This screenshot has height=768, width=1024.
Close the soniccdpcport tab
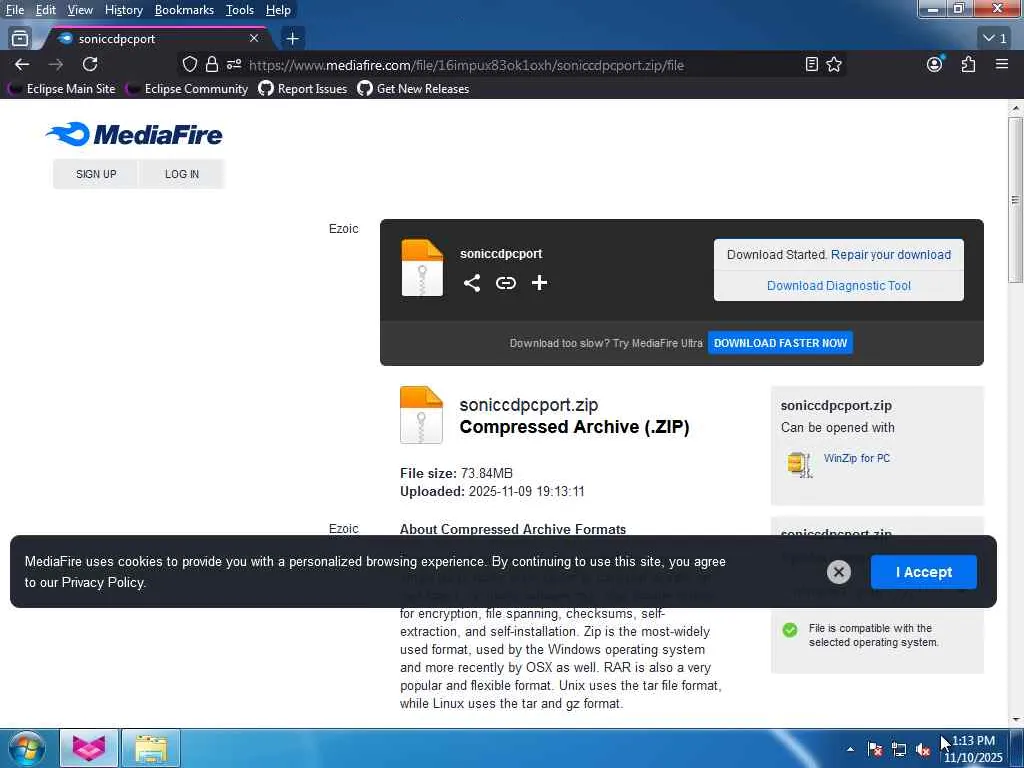(x=254, y=39)
